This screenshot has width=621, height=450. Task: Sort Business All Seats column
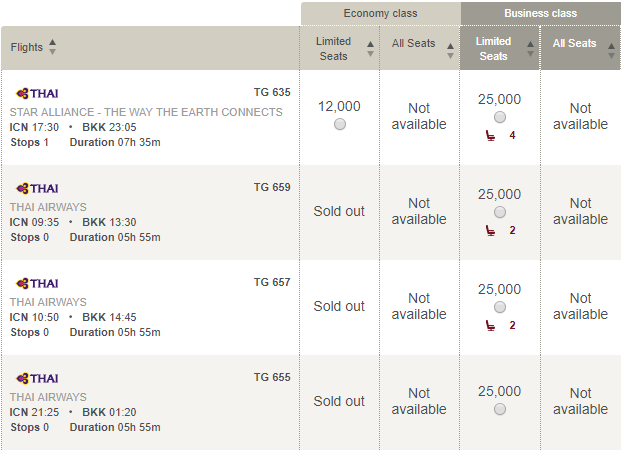[611, 51]
